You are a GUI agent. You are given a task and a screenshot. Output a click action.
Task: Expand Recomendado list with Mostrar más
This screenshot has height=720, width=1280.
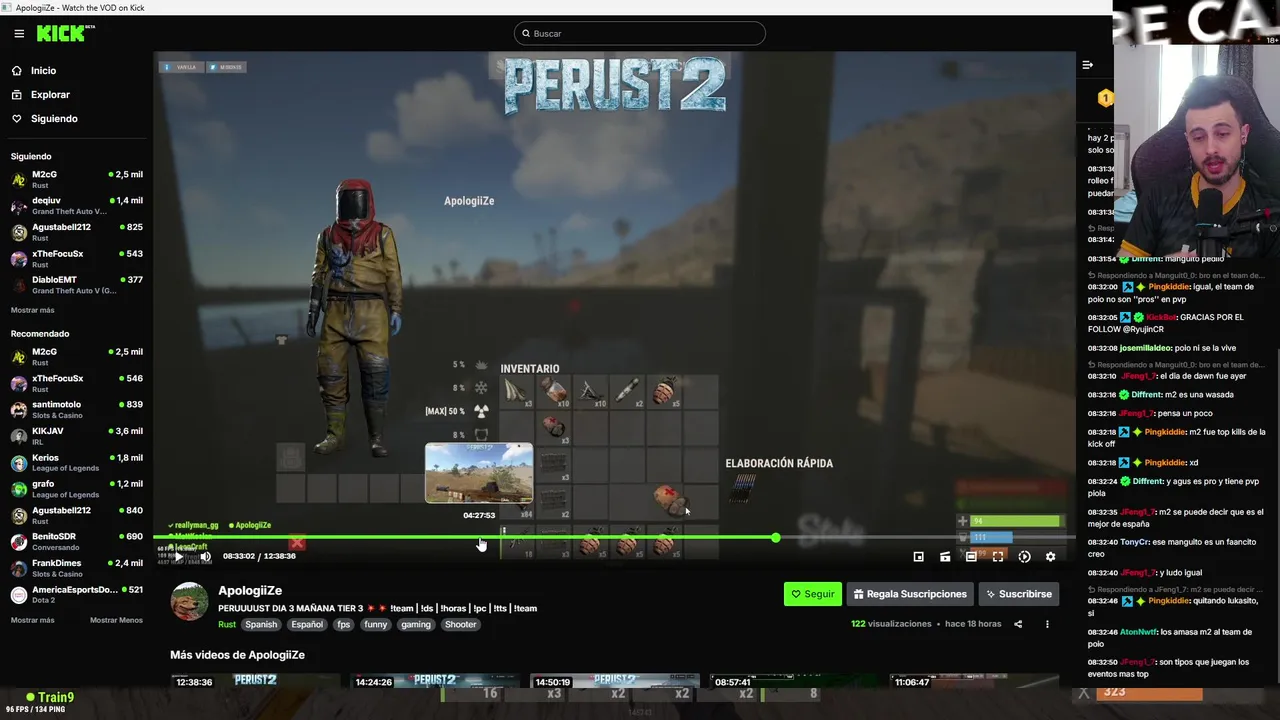coord(33,620)
